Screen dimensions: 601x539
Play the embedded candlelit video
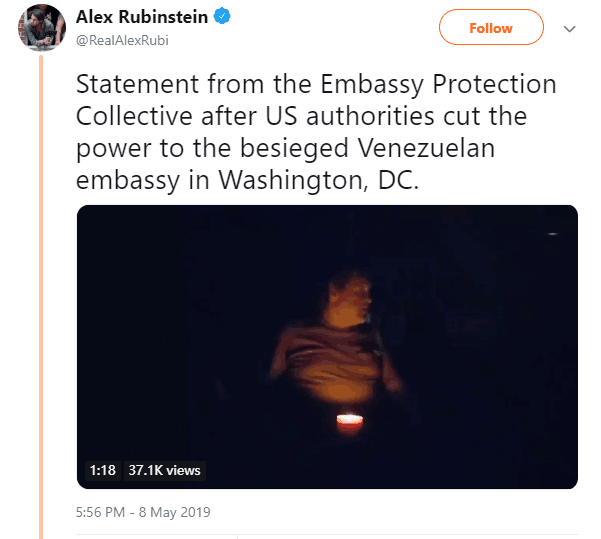click(x=327, y=347)
